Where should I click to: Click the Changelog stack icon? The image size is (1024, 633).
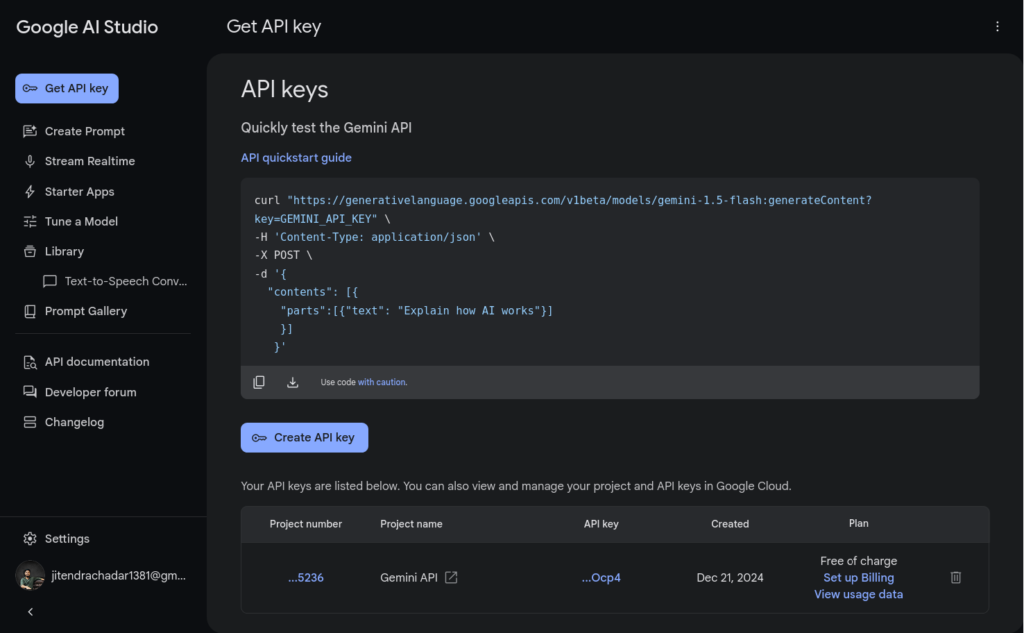30,422
